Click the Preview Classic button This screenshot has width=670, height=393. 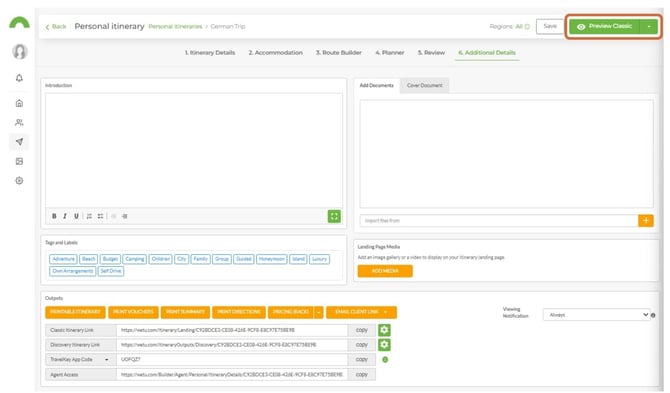click(605, 26)
